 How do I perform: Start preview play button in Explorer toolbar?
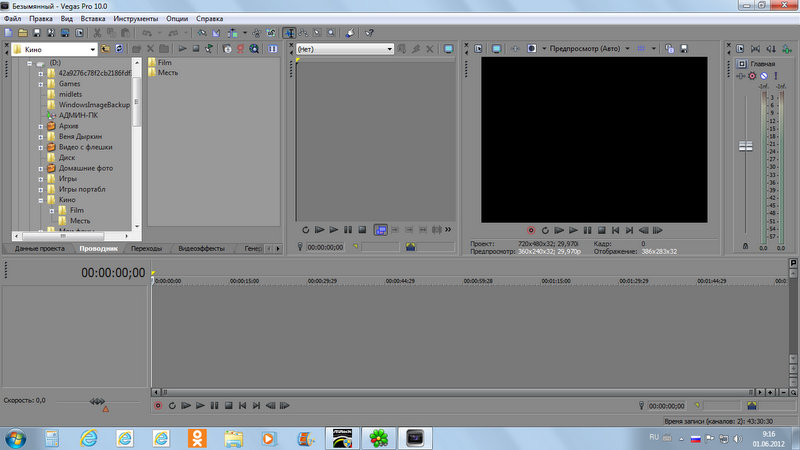(182, 48)
